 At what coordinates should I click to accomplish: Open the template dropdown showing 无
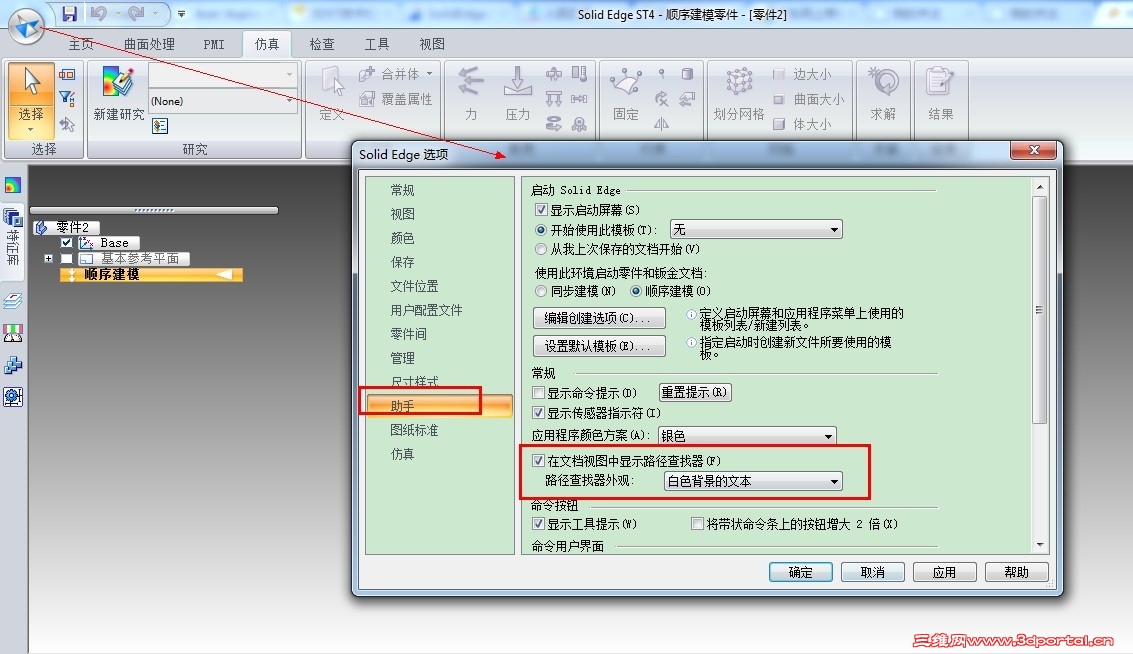pos(756,230)
